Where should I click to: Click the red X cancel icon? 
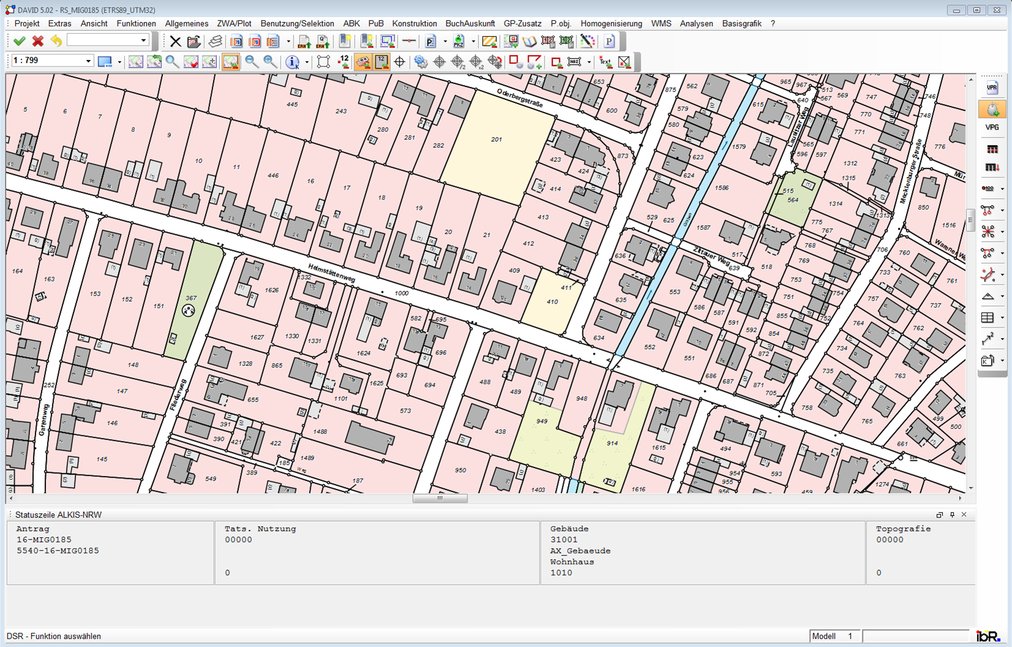click(38, 41)
